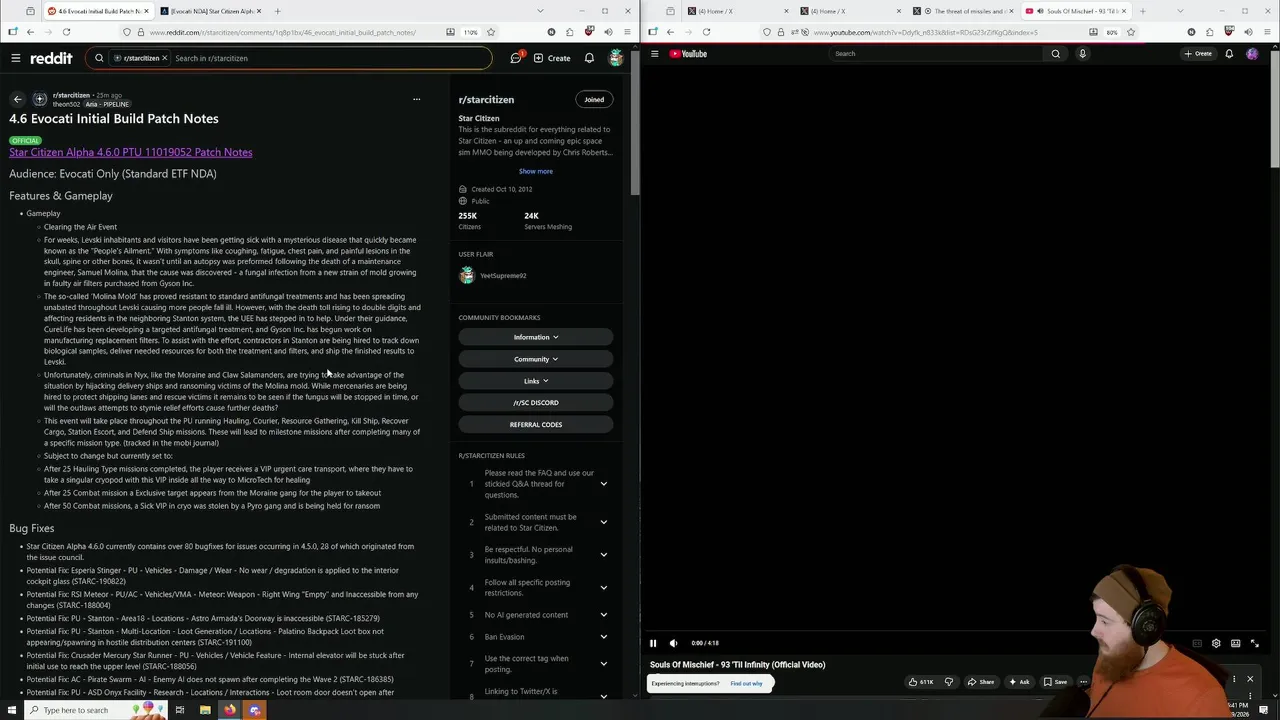Expand rule 2 Submitted content must be related
This screenshot has width=1280, height=720.
603,522
